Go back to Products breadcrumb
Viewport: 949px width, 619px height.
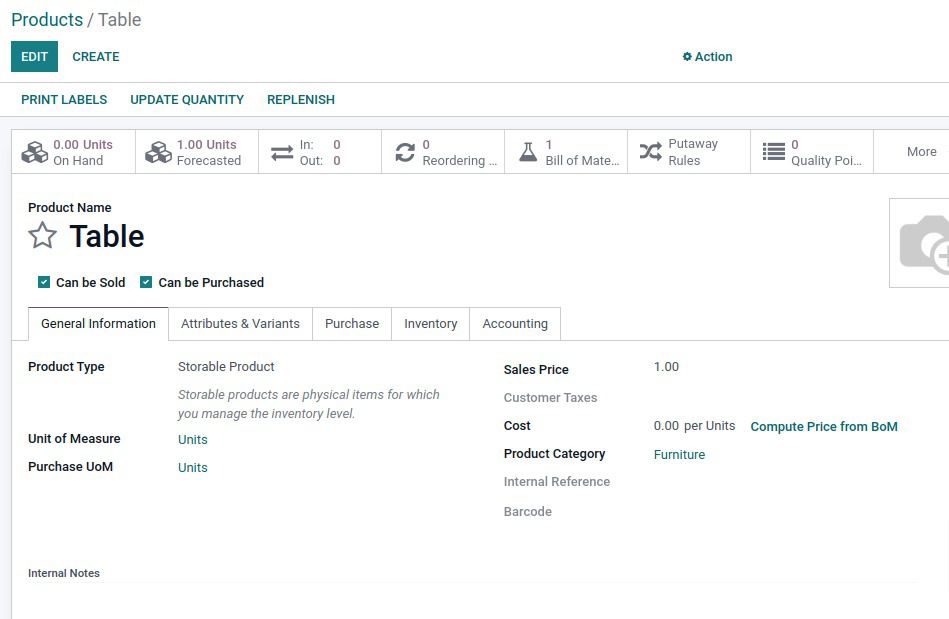47,20
